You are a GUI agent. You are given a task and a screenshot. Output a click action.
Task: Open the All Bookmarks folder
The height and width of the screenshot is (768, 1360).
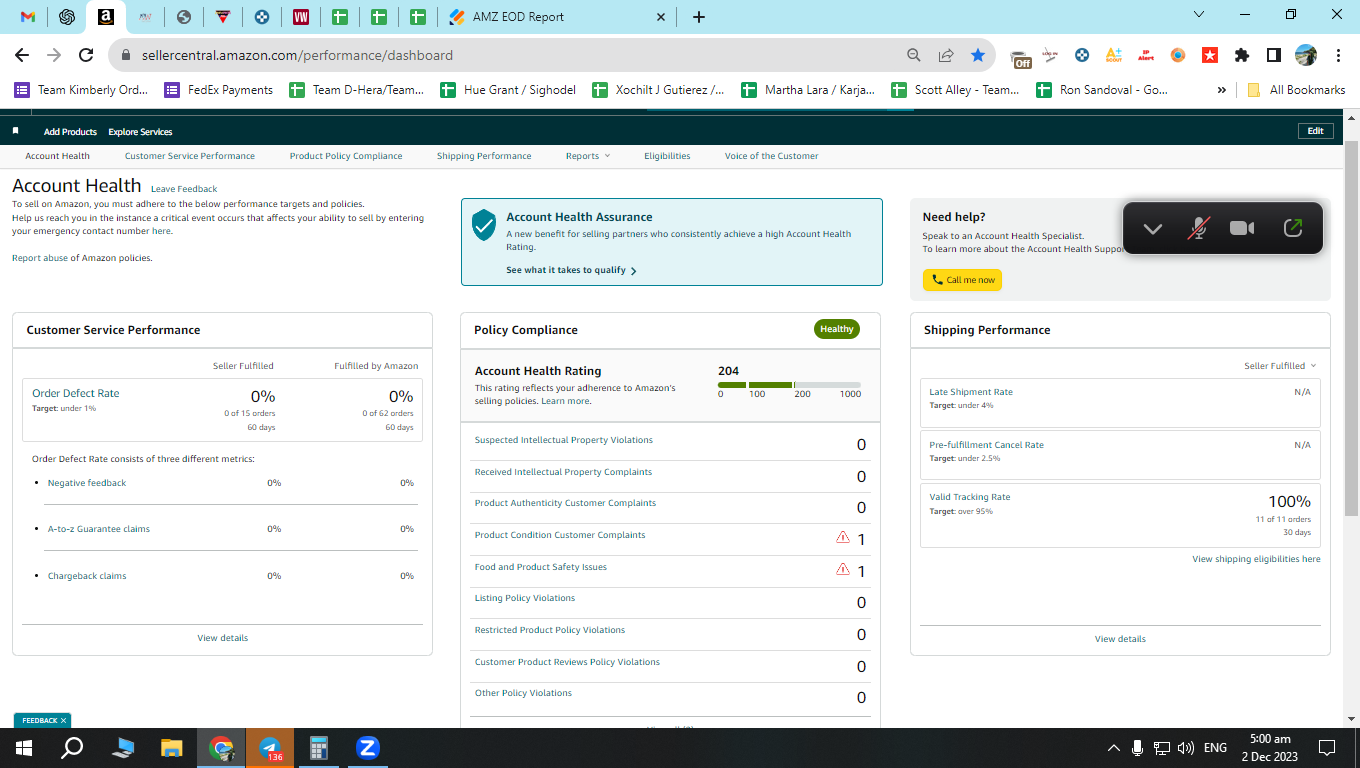1296,90
